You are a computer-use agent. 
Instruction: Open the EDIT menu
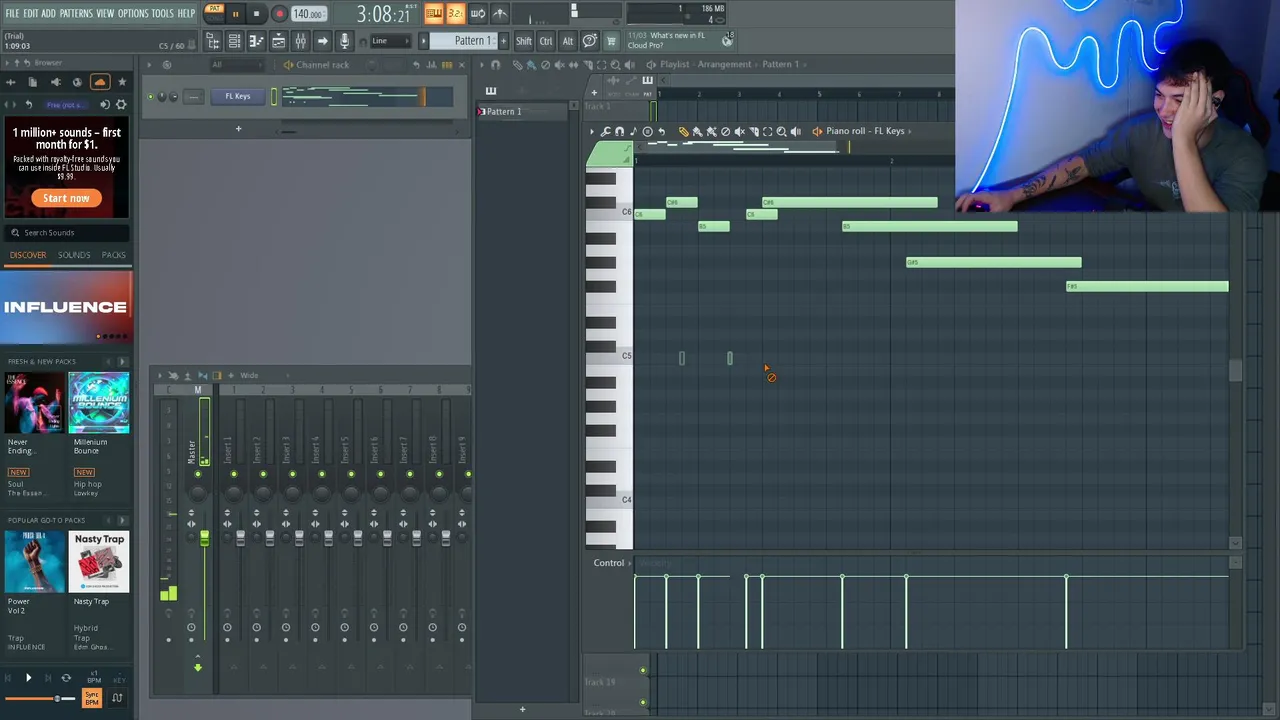[30, 13]
